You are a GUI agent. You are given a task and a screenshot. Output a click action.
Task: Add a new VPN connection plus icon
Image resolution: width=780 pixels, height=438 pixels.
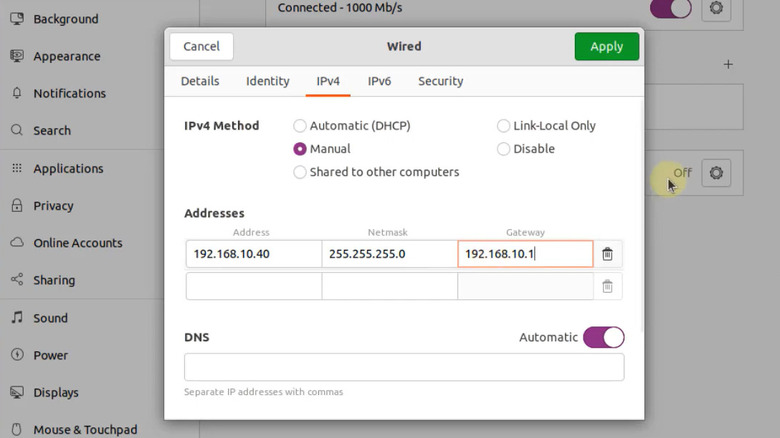(x=728, y=64)
